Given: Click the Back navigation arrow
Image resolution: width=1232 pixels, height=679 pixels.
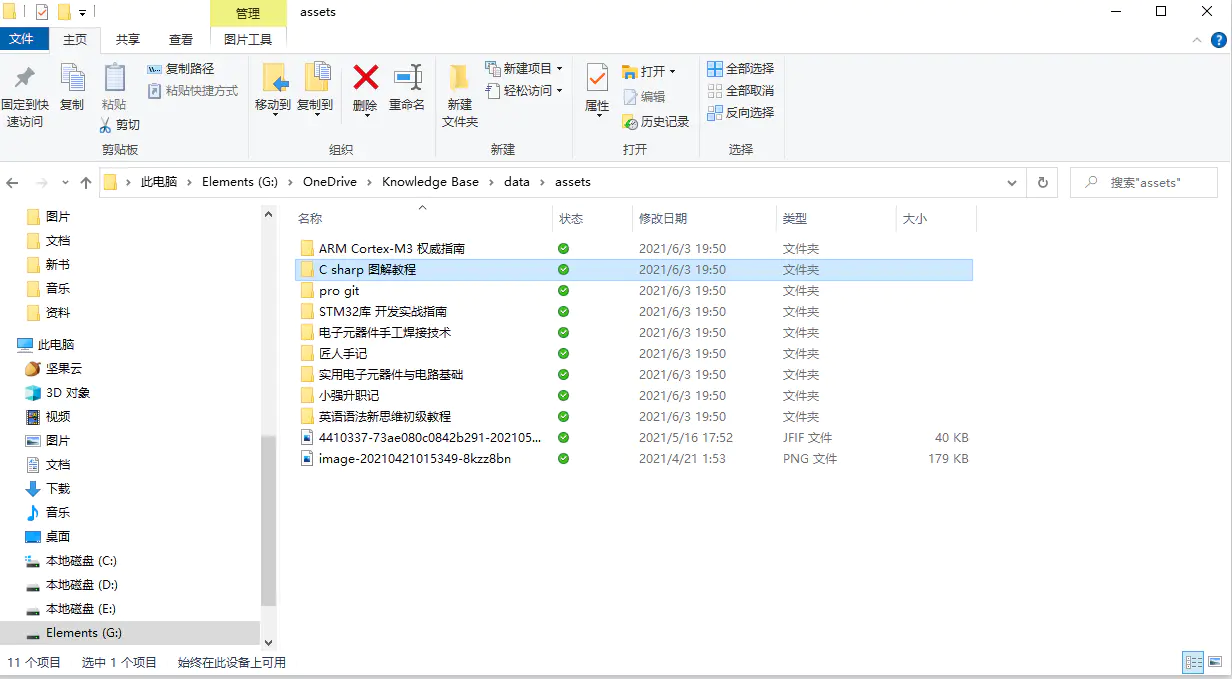Looking at the screenshot, I should pos(13,183).
